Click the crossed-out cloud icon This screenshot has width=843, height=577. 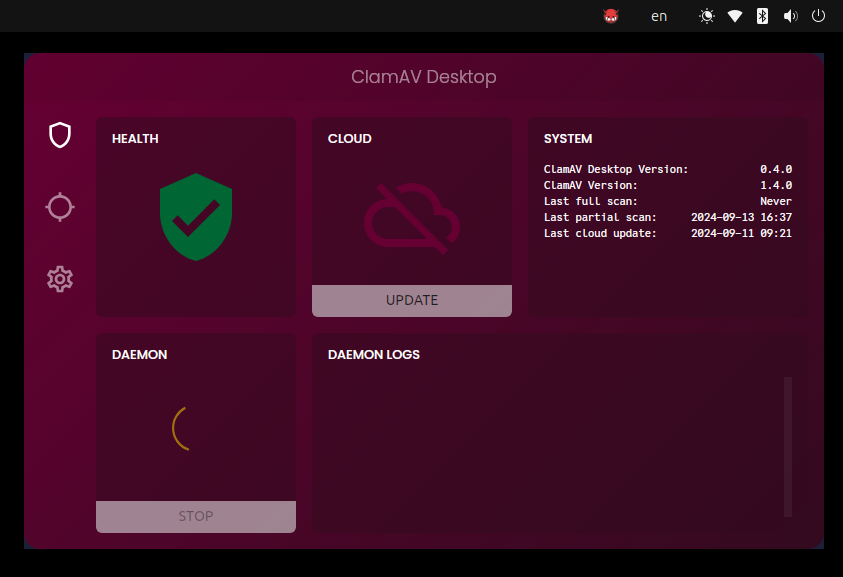(x=412, y=218)
